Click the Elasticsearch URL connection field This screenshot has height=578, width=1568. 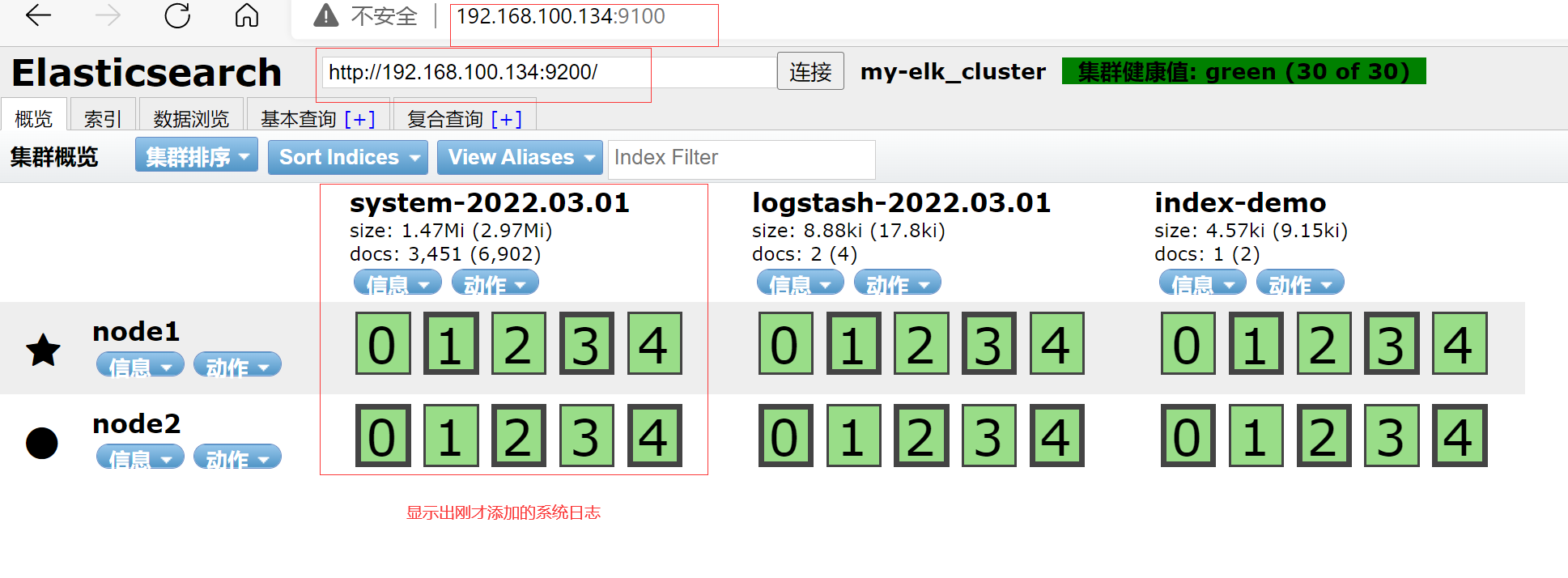[x=549, y=72]
